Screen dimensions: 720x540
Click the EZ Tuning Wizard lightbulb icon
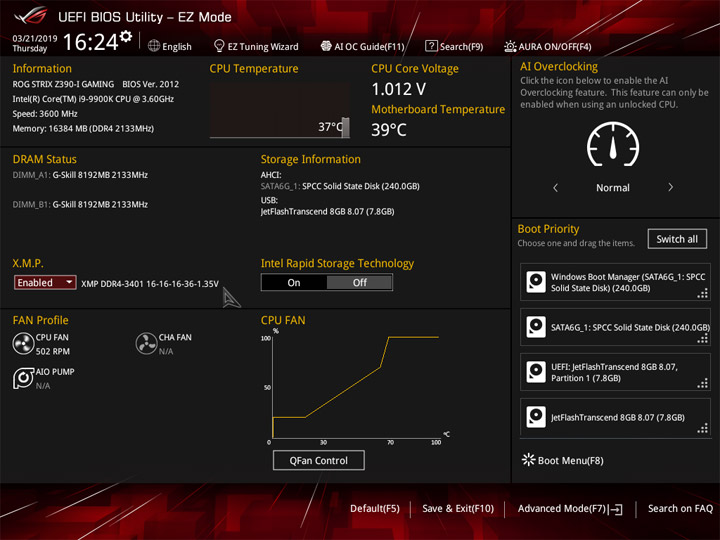(x=219, y=46)
